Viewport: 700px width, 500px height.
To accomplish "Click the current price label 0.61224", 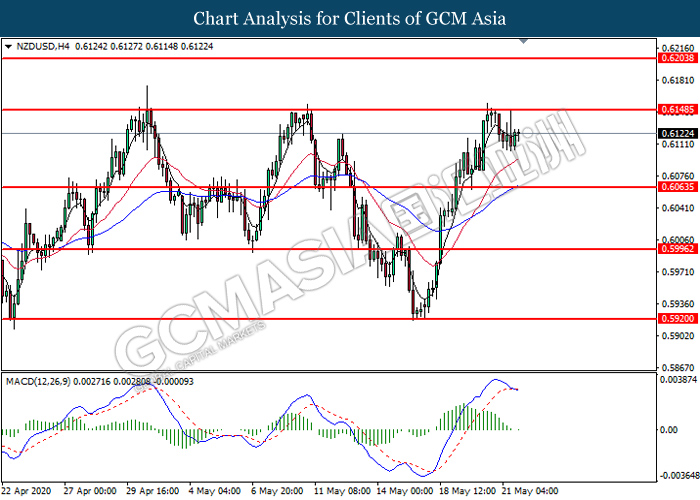I will click(x=678, y=133).
